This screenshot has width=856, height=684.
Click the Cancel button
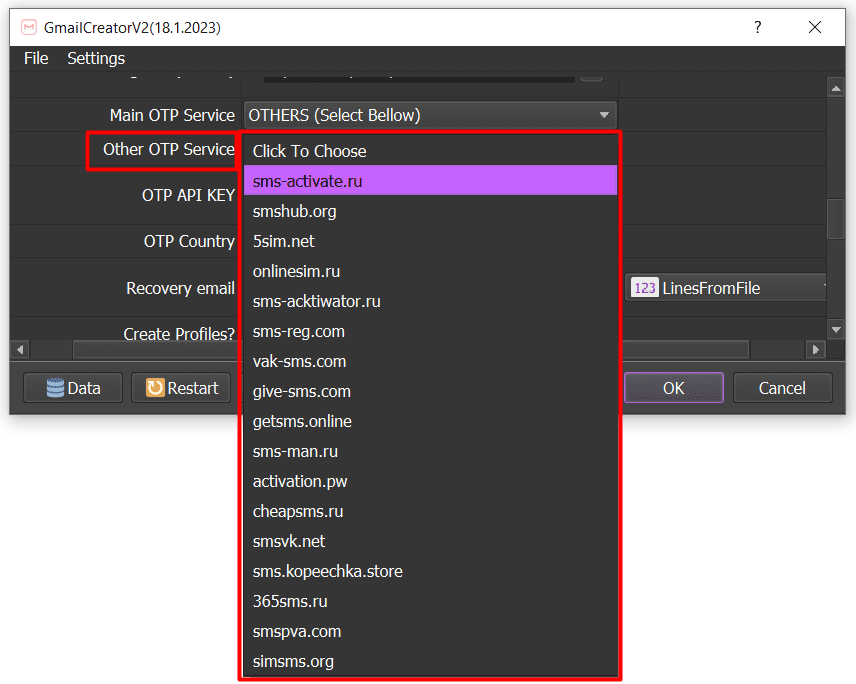(782, 388)
